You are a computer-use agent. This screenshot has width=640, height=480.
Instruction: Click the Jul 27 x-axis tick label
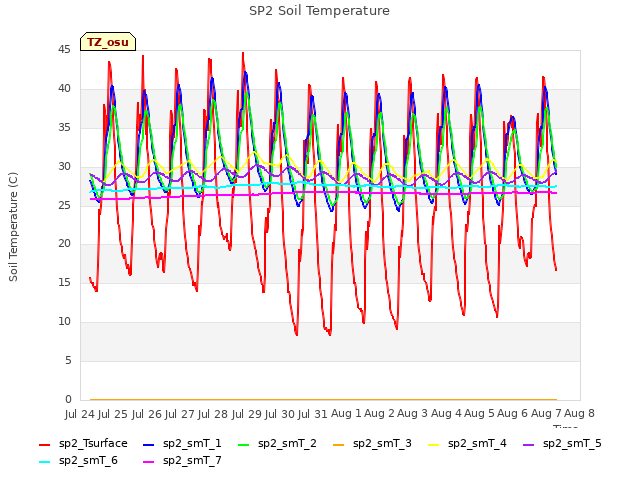[181, 414]
